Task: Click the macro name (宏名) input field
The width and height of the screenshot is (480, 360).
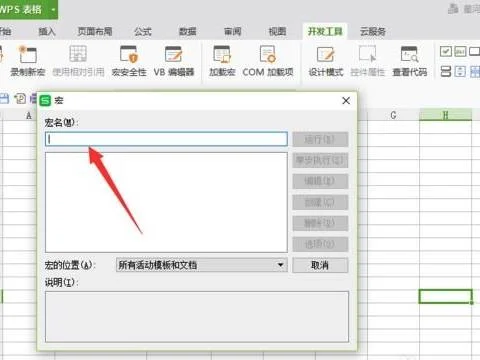Action: [166, 139]
